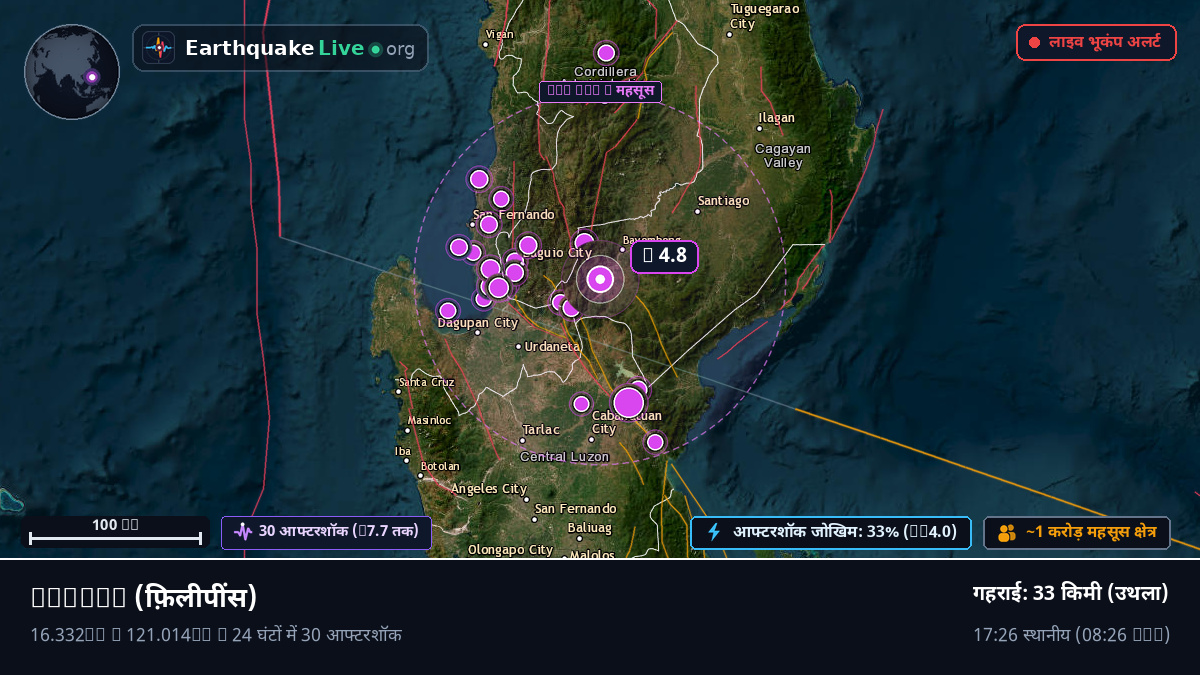Screen dimensions: 1200x675
Task: Click the 100 scale bar
Action: [x=115, y=532]
